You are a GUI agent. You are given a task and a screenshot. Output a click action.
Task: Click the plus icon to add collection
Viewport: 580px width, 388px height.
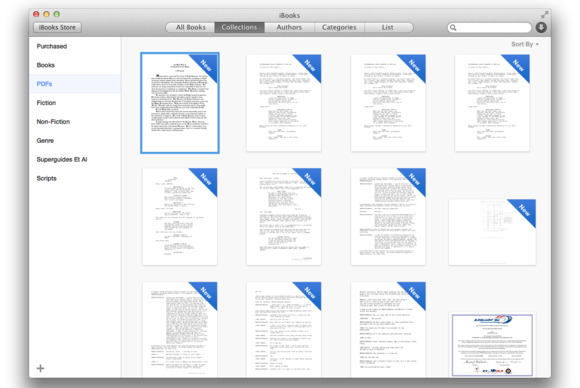pyautogui.click(x=41, y=368)
